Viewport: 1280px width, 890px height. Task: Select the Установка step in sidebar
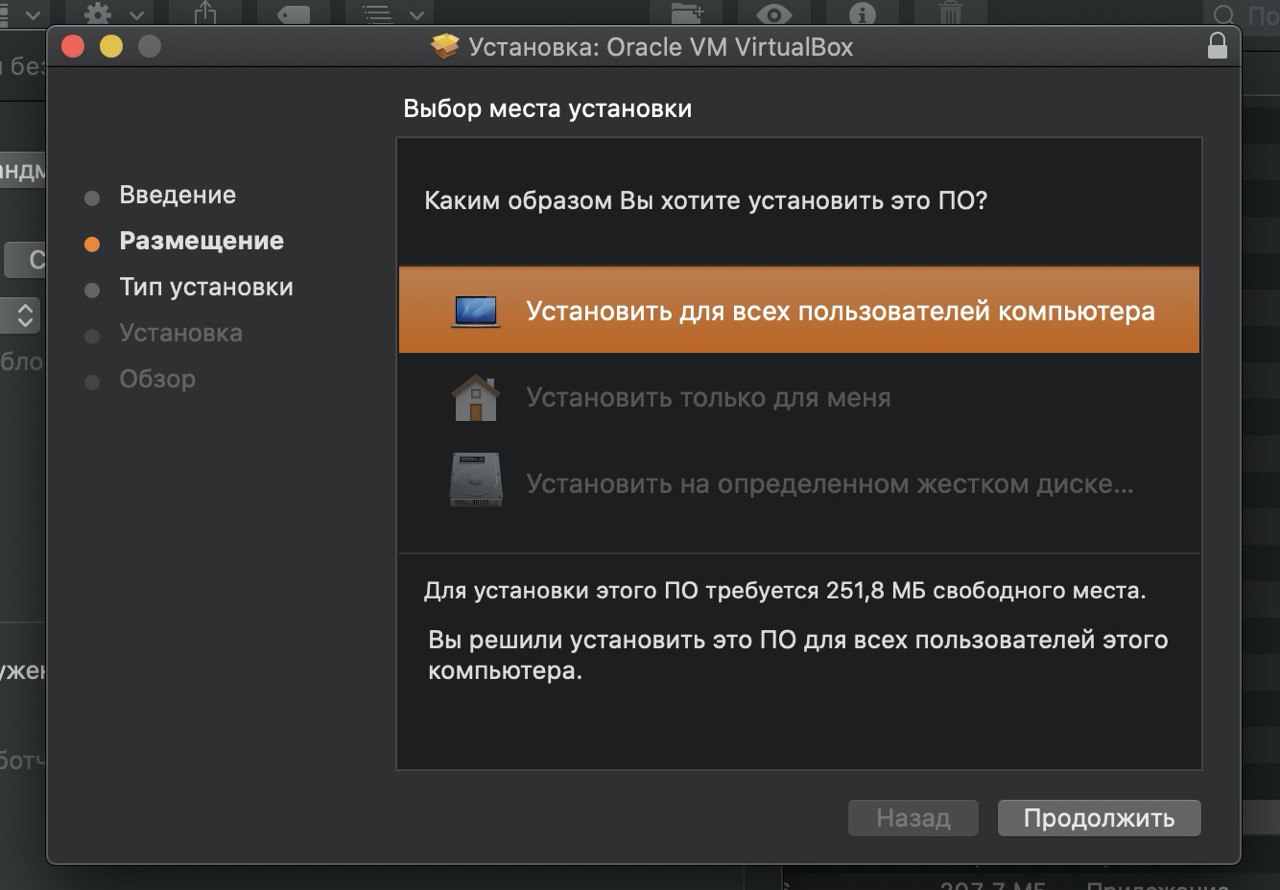click(x=181, y=333)
